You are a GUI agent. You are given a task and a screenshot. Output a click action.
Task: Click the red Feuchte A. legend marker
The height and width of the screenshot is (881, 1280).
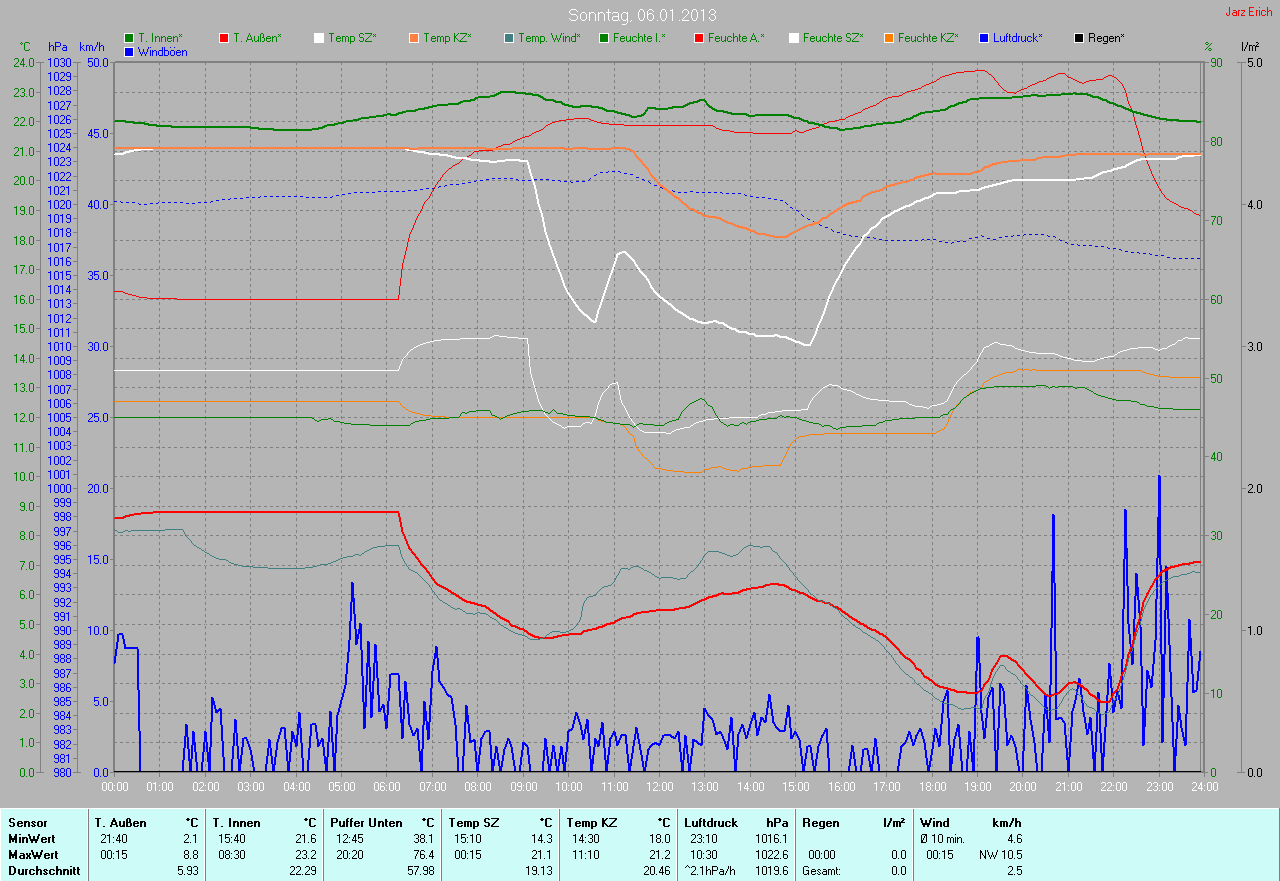(699, 38)
